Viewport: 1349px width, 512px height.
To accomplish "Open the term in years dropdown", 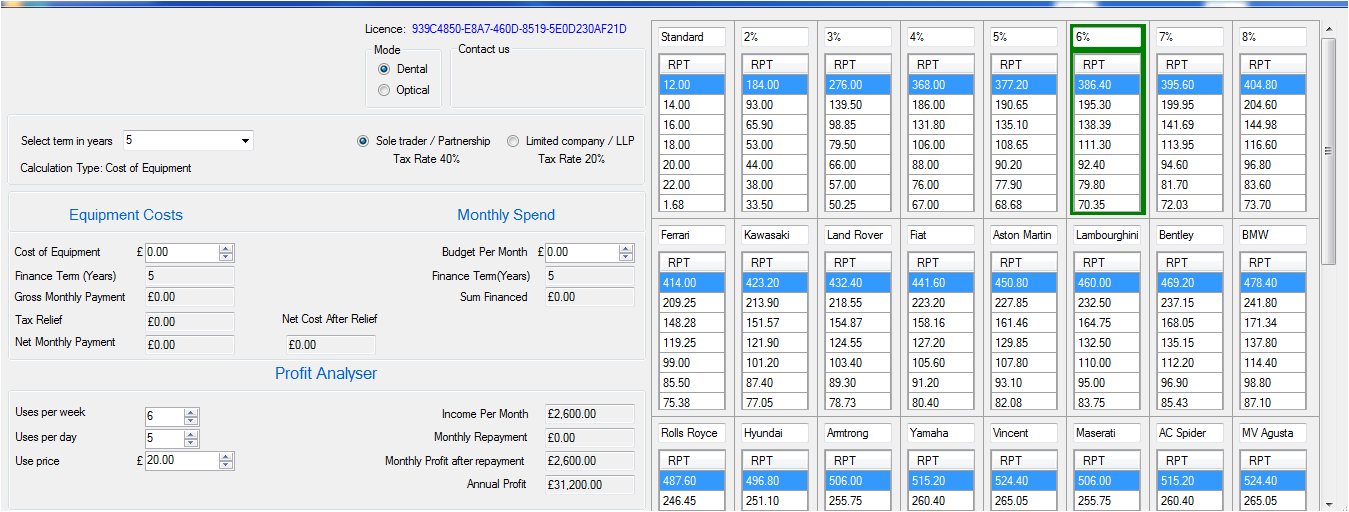I will pos(245,141).
